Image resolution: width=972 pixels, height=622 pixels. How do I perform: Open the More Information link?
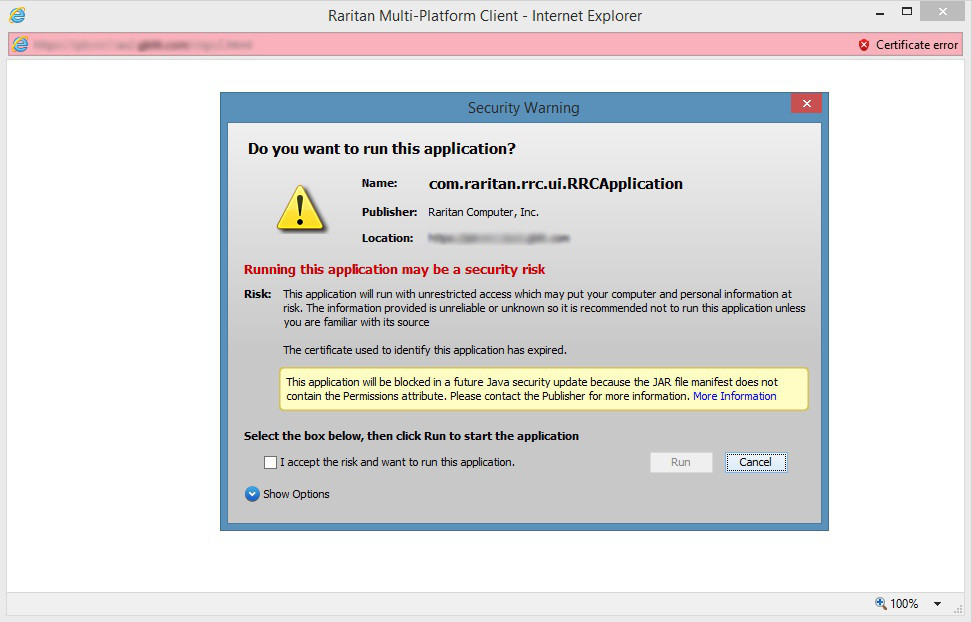pos(735,396)
